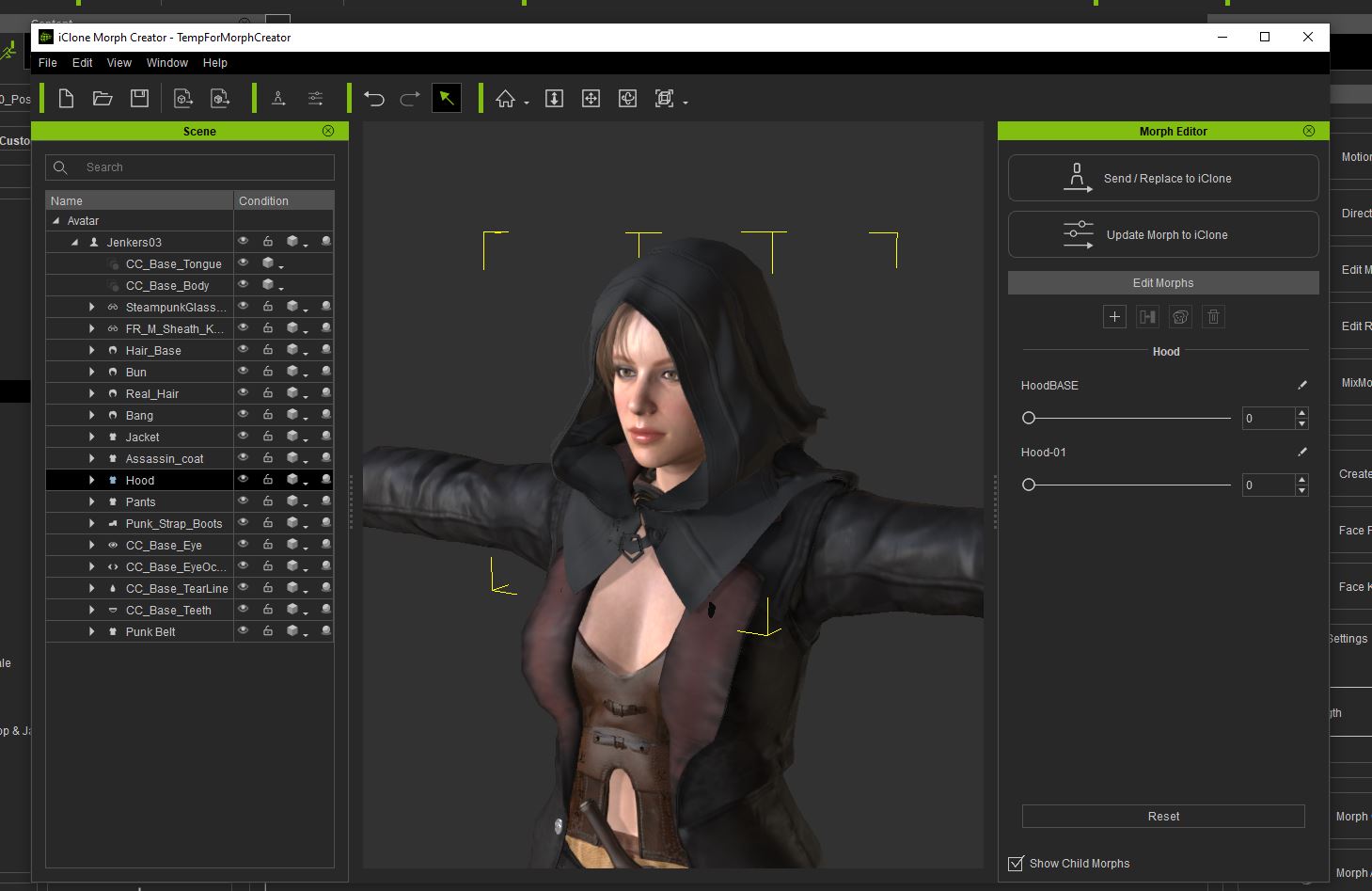Screen dimensions: 1372x891
Task: Click the pencil icon beside Hood-01
Action: click(1302, 452)
